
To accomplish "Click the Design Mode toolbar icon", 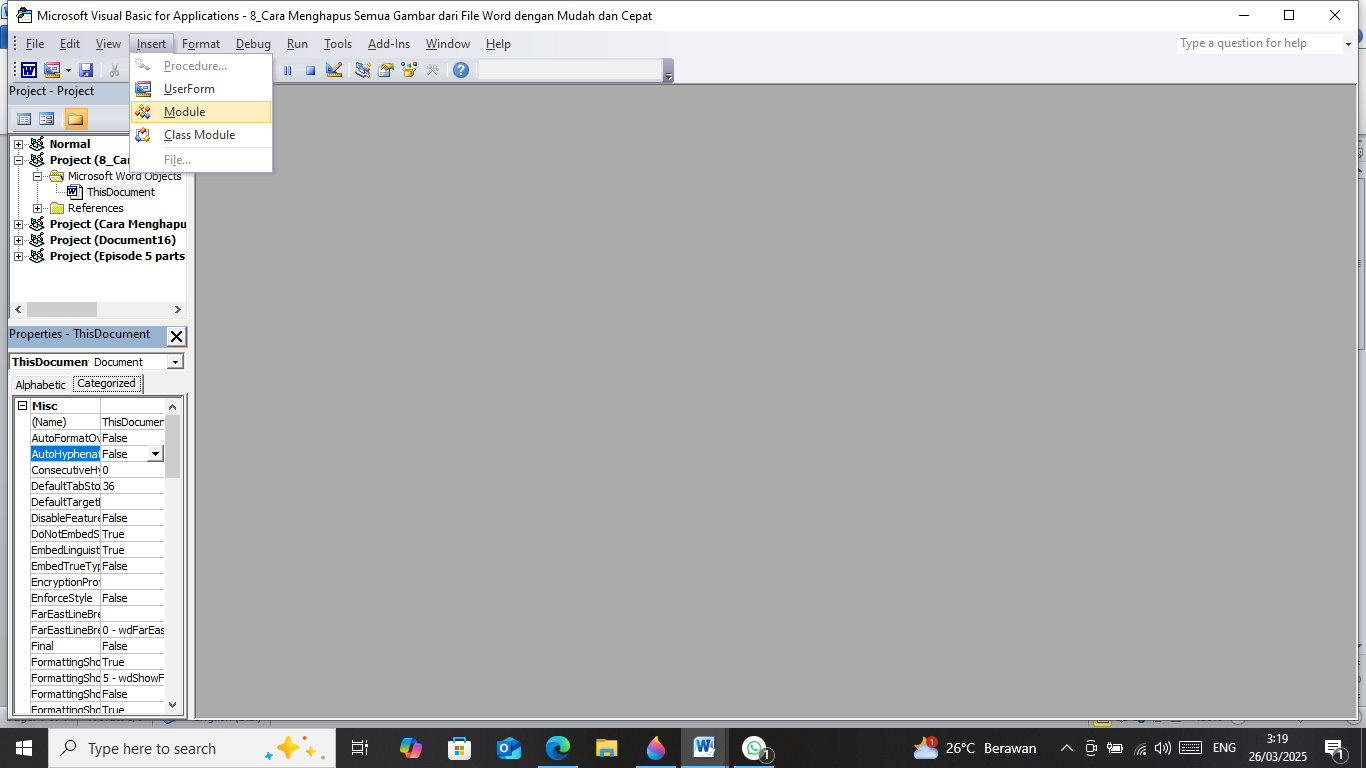I will tap(334, 70).
